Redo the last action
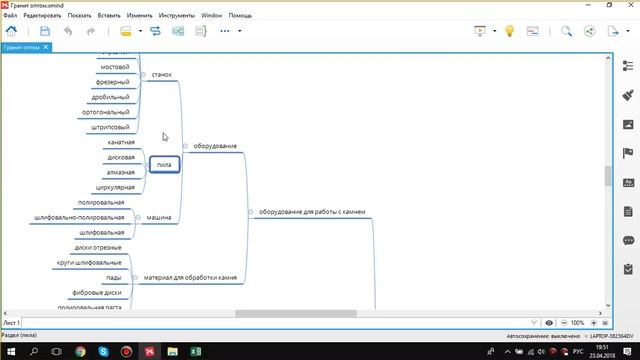This screenshot has width=640, height=360. [91, 31]
